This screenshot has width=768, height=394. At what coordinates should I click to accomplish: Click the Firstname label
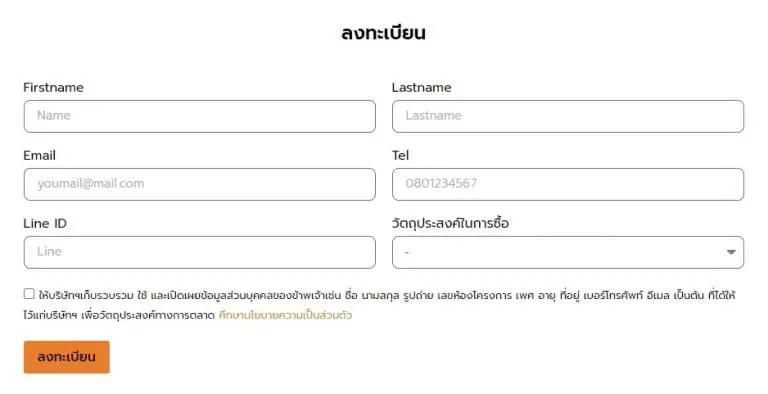pyautogui.click(x=53, y=87)
